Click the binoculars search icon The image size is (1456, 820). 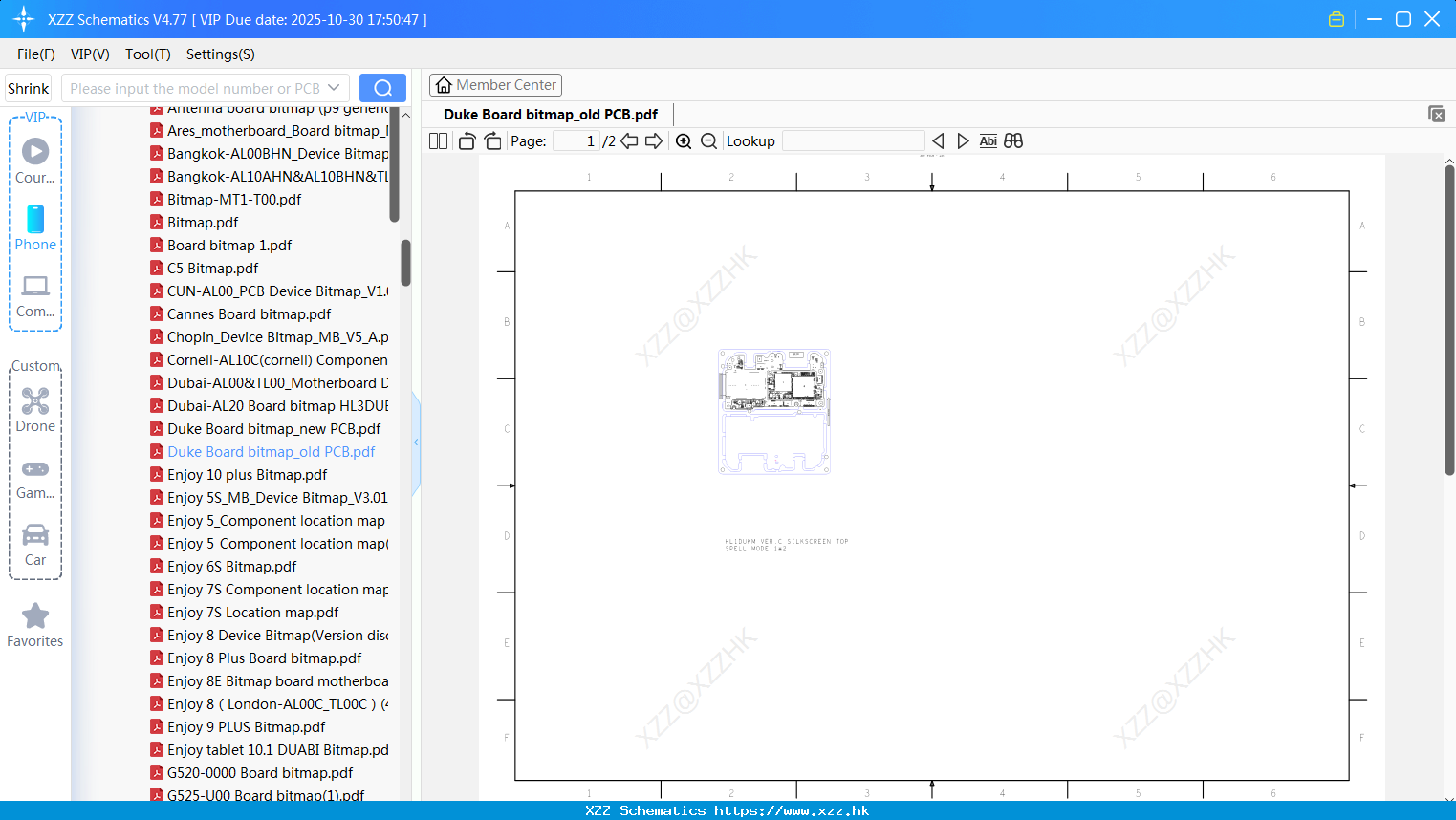tap(1013, 140)
